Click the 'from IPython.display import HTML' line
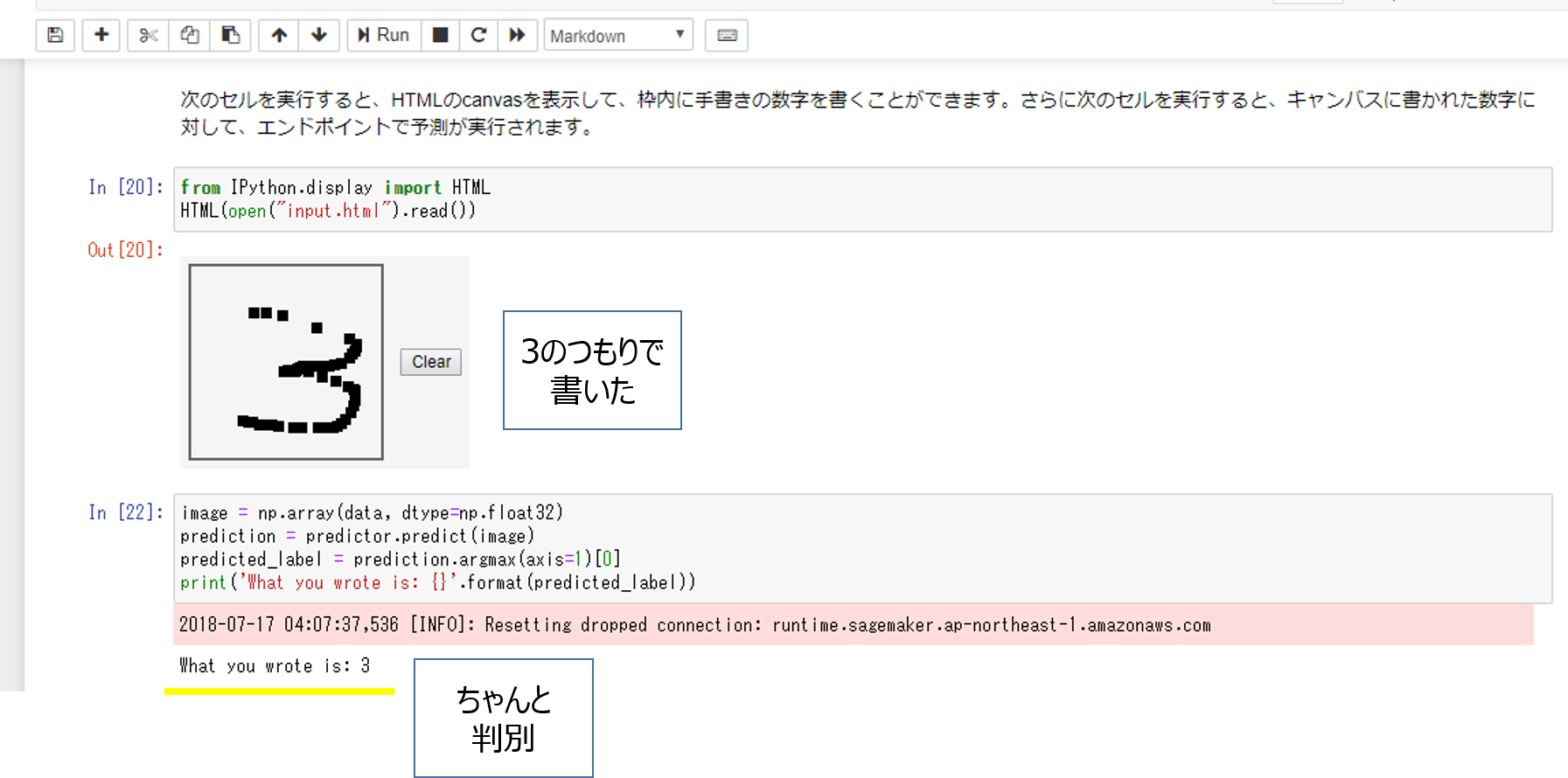 [336, 187]
